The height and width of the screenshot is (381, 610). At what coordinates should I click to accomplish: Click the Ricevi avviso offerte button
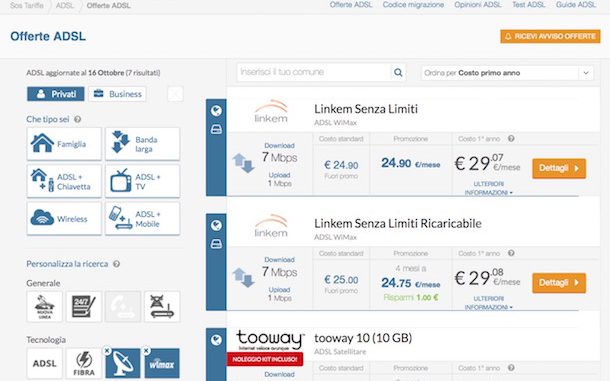(x=550, y=36)
